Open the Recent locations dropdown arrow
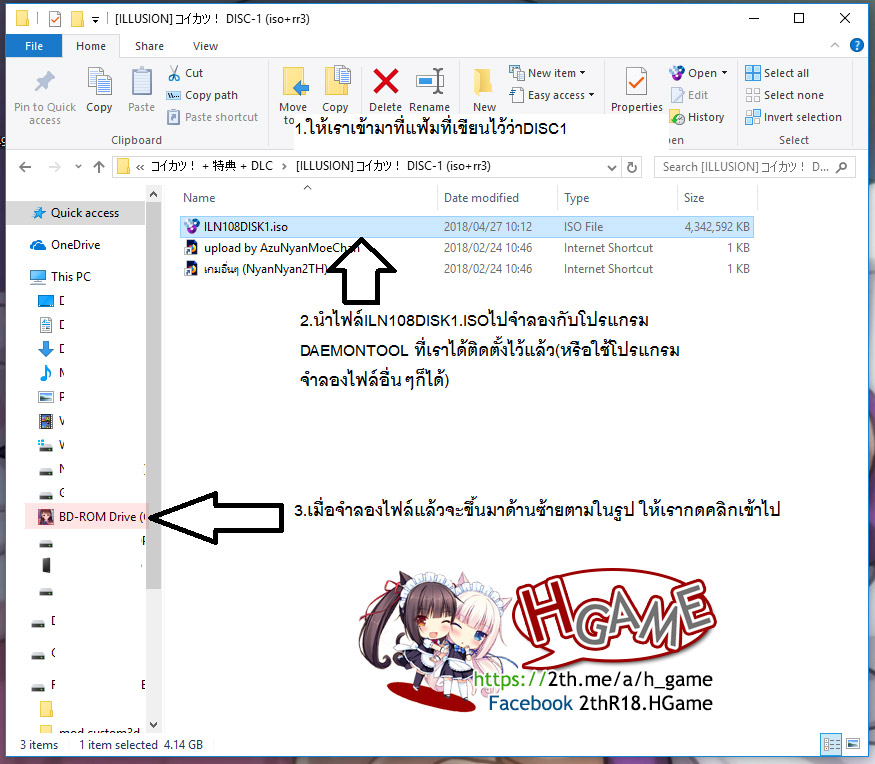 (x=78, y=167)
